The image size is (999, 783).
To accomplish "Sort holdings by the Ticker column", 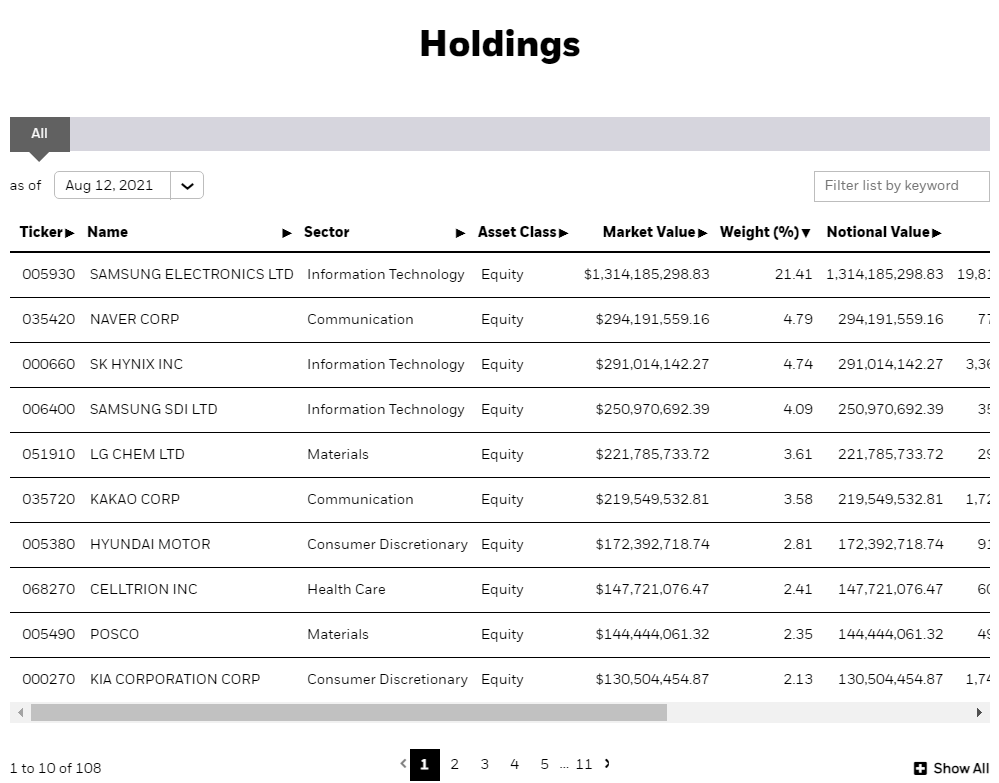I will point(47,232).
